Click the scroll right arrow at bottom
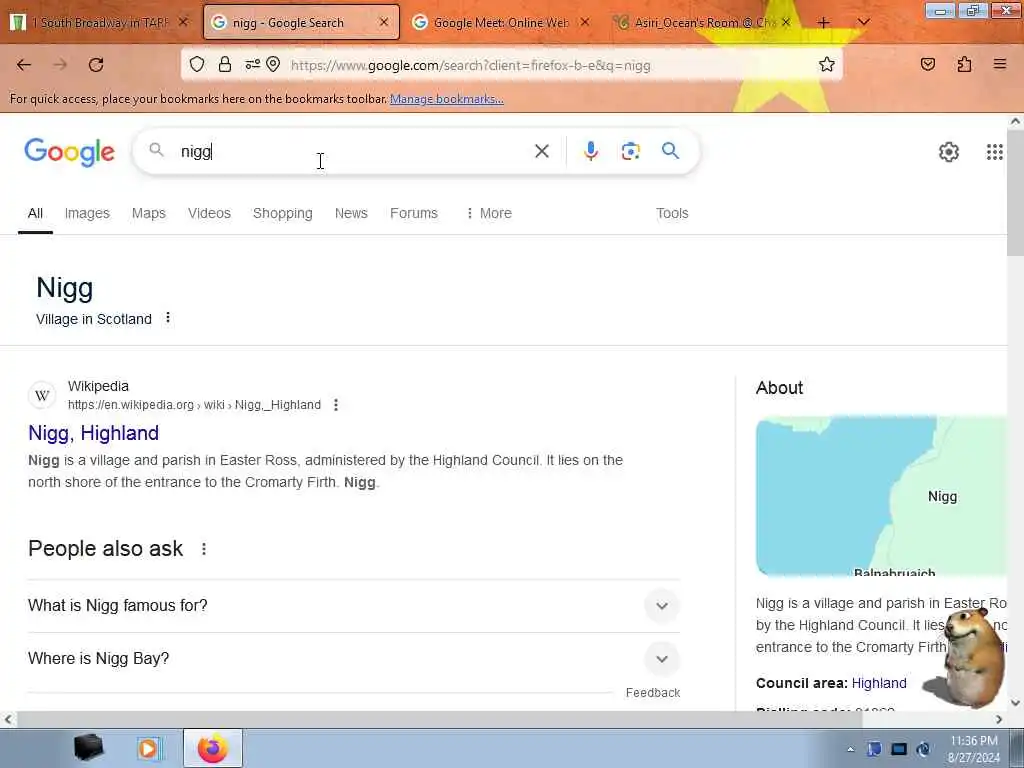Image resolution: width=1024 pixels, height=768 pixels. [999, 720]
